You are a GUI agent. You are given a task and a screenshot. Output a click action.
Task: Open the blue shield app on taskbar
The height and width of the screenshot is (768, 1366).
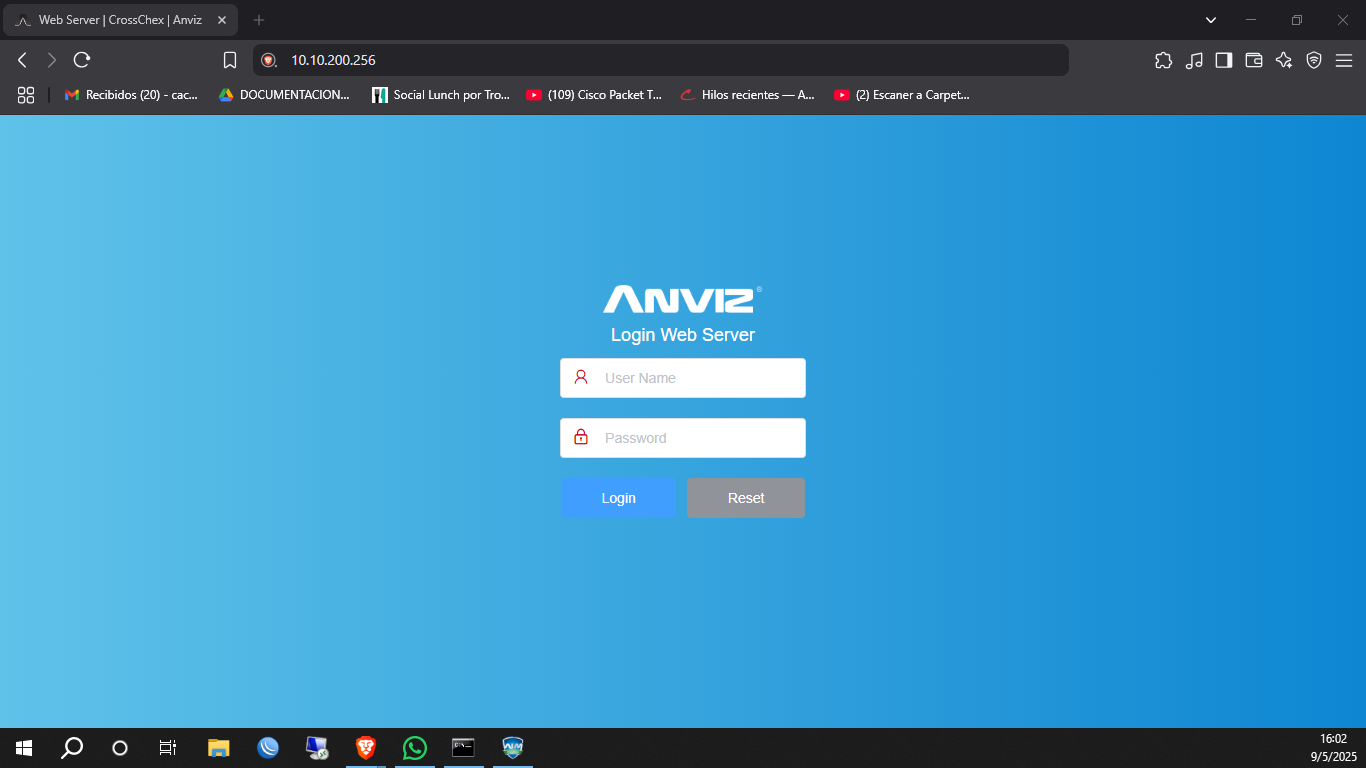[x=513, y=748]
